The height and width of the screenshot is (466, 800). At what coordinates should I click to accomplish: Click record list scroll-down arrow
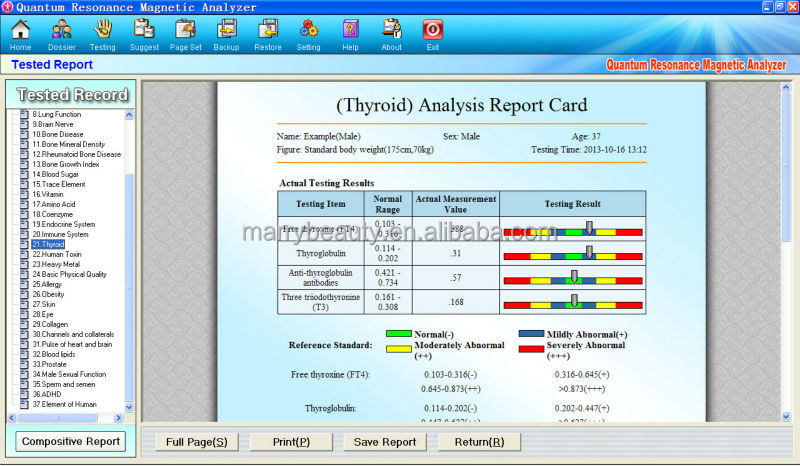coord(129,407)
